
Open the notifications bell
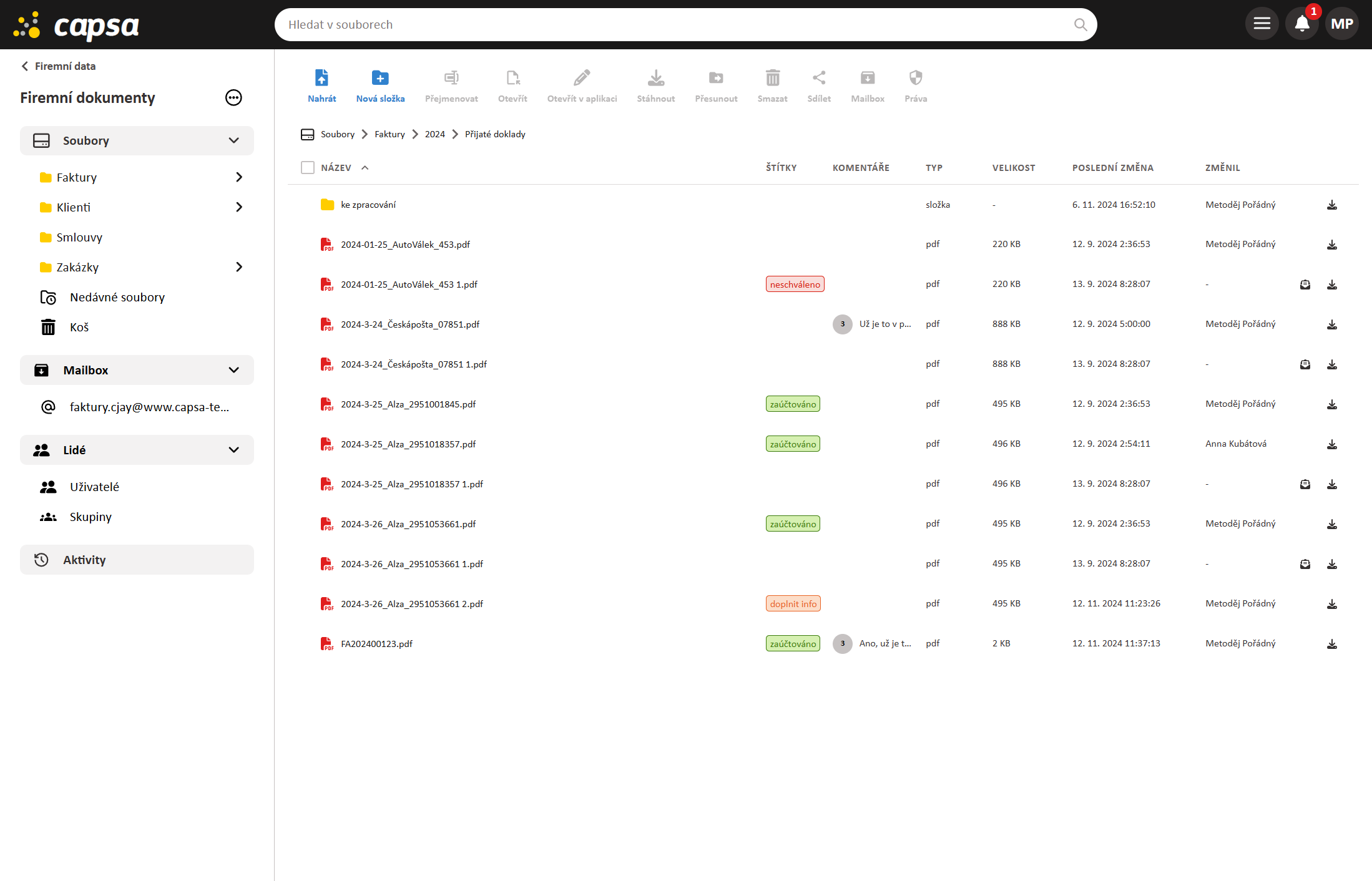(x=1301, y=24)
